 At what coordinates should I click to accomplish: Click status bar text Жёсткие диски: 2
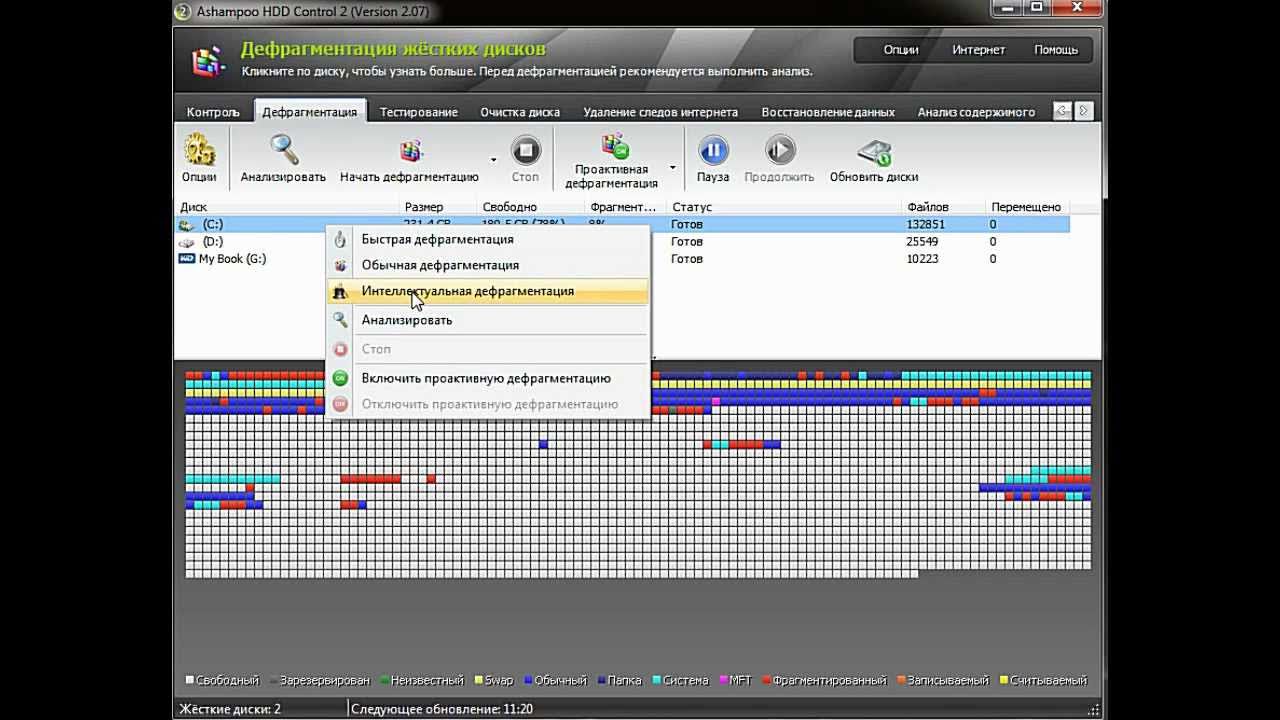click(x=230, y=709)
